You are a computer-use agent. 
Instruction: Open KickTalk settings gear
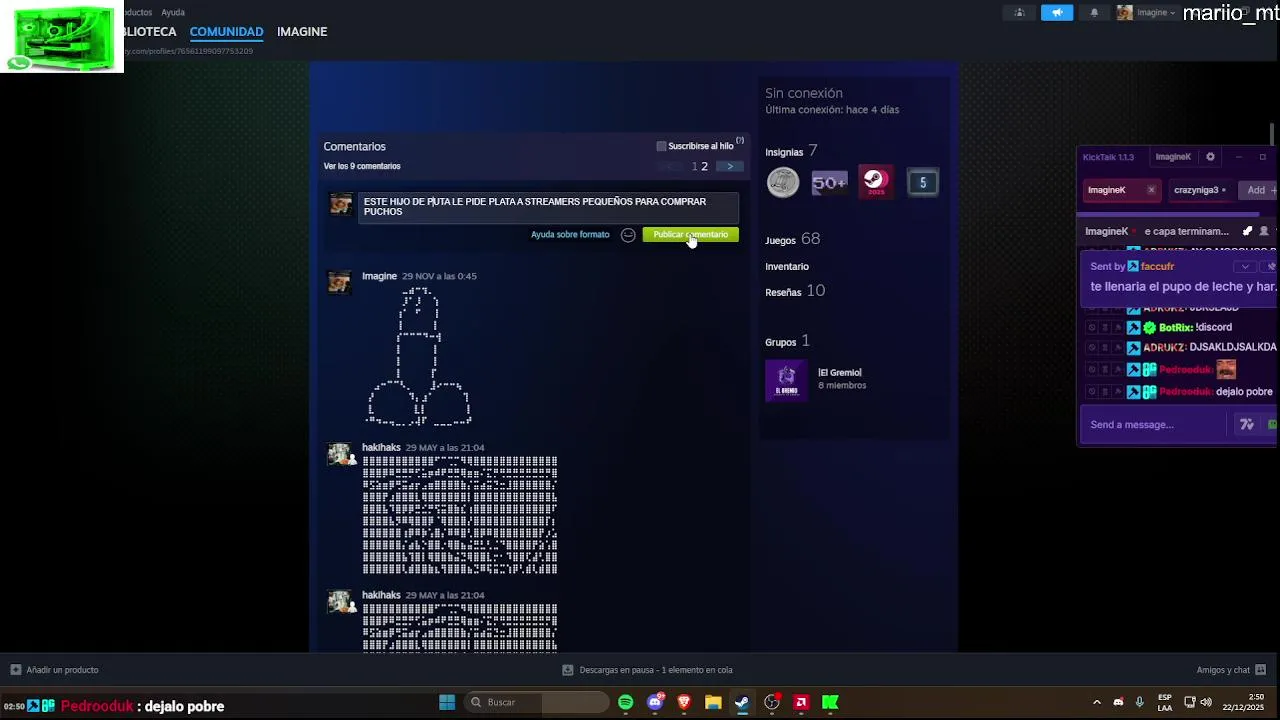1210,157
